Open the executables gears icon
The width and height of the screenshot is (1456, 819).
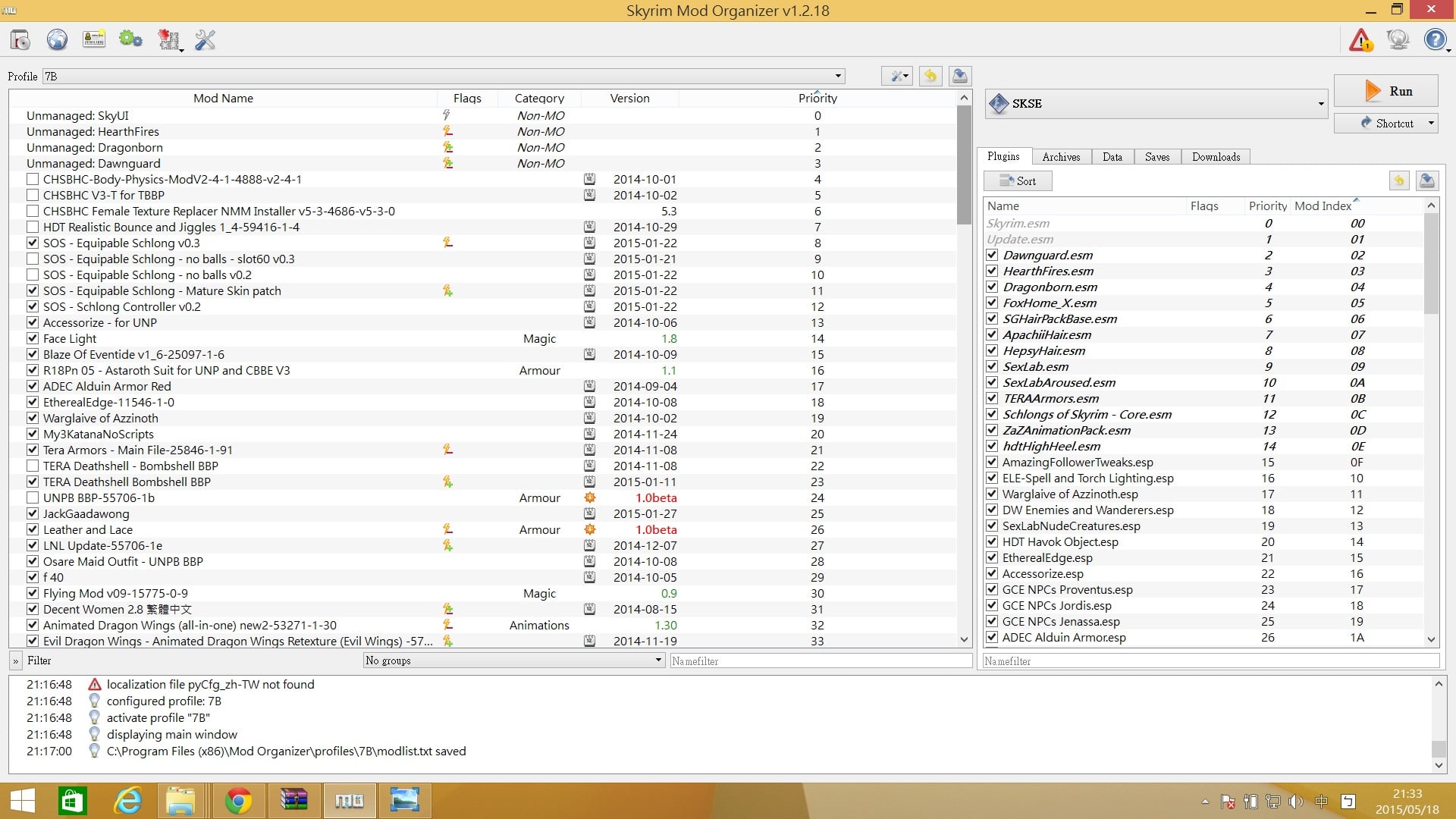(130, 39)
